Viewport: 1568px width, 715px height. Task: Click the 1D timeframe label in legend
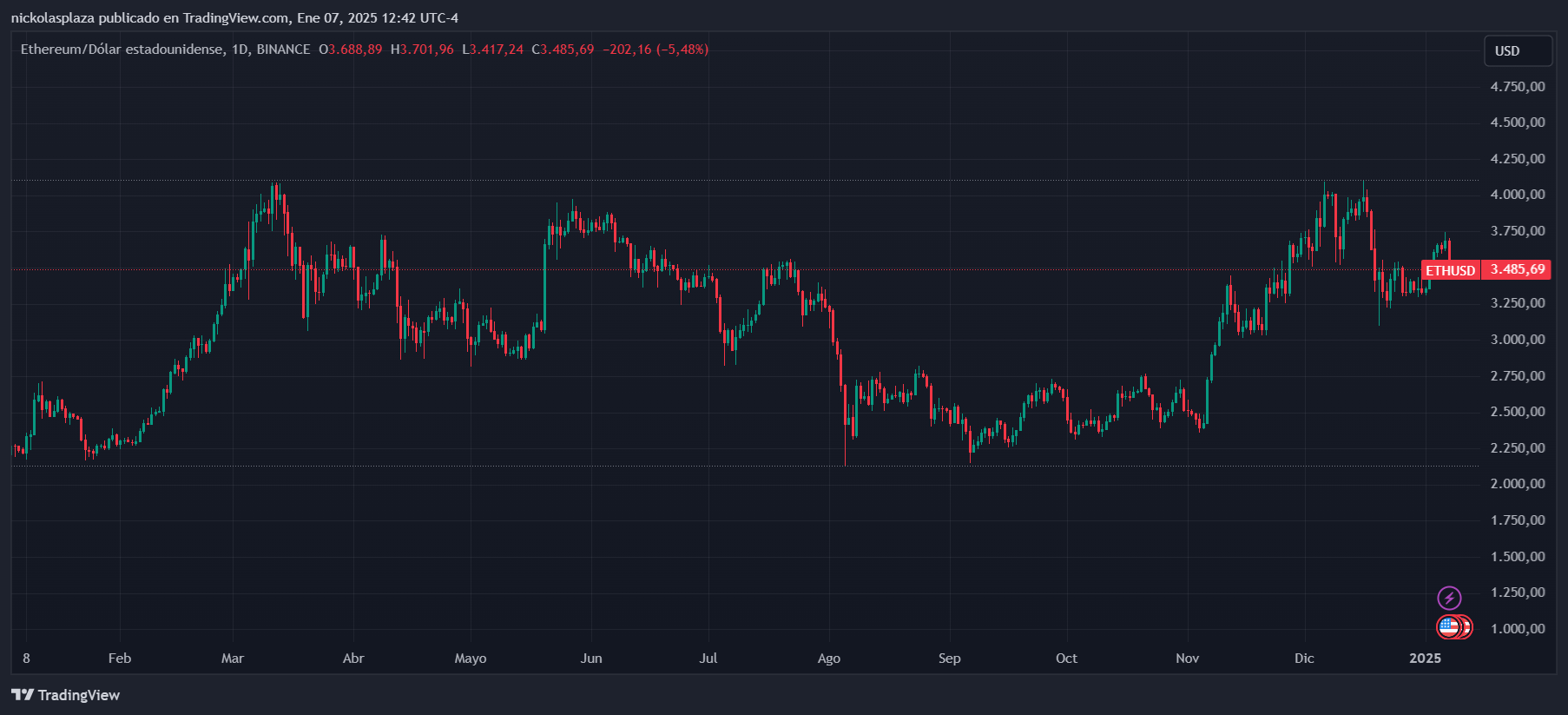coord(239,50)
